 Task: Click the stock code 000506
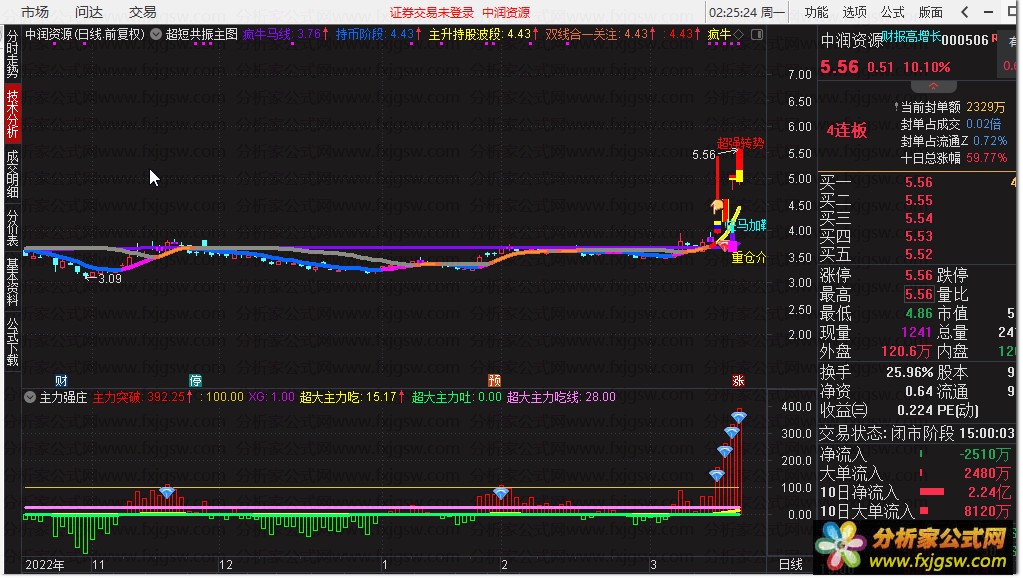coord(966,40)
